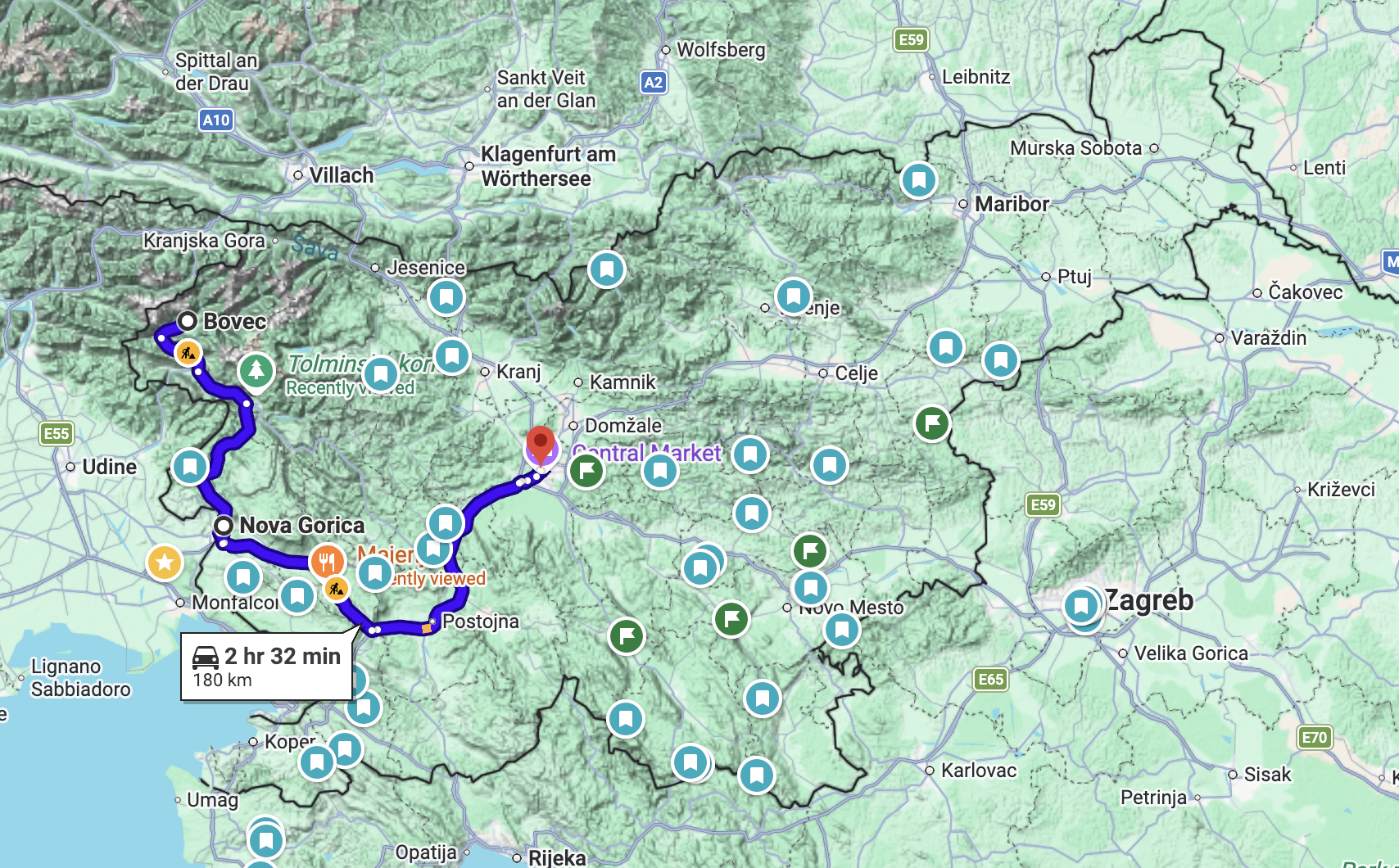Viewport: 1399px width, 868px height.
Task: Click the 2 hr 32 min route callout
Action: [267, 667]
